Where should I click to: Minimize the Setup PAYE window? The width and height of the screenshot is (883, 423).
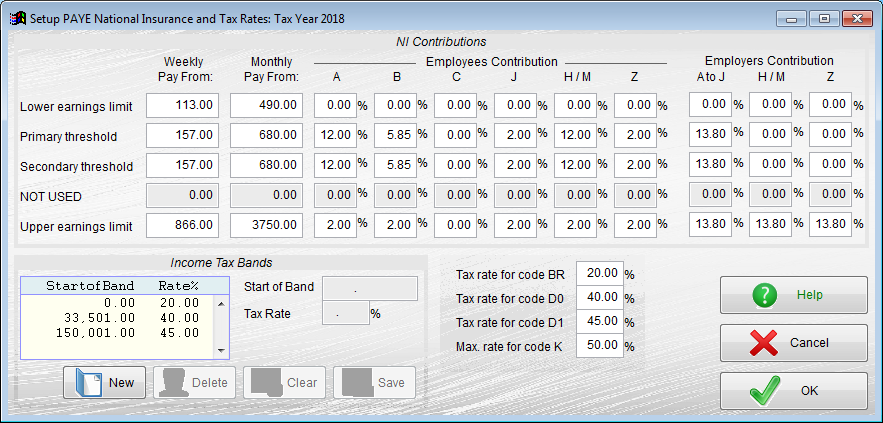pos(792,19)
